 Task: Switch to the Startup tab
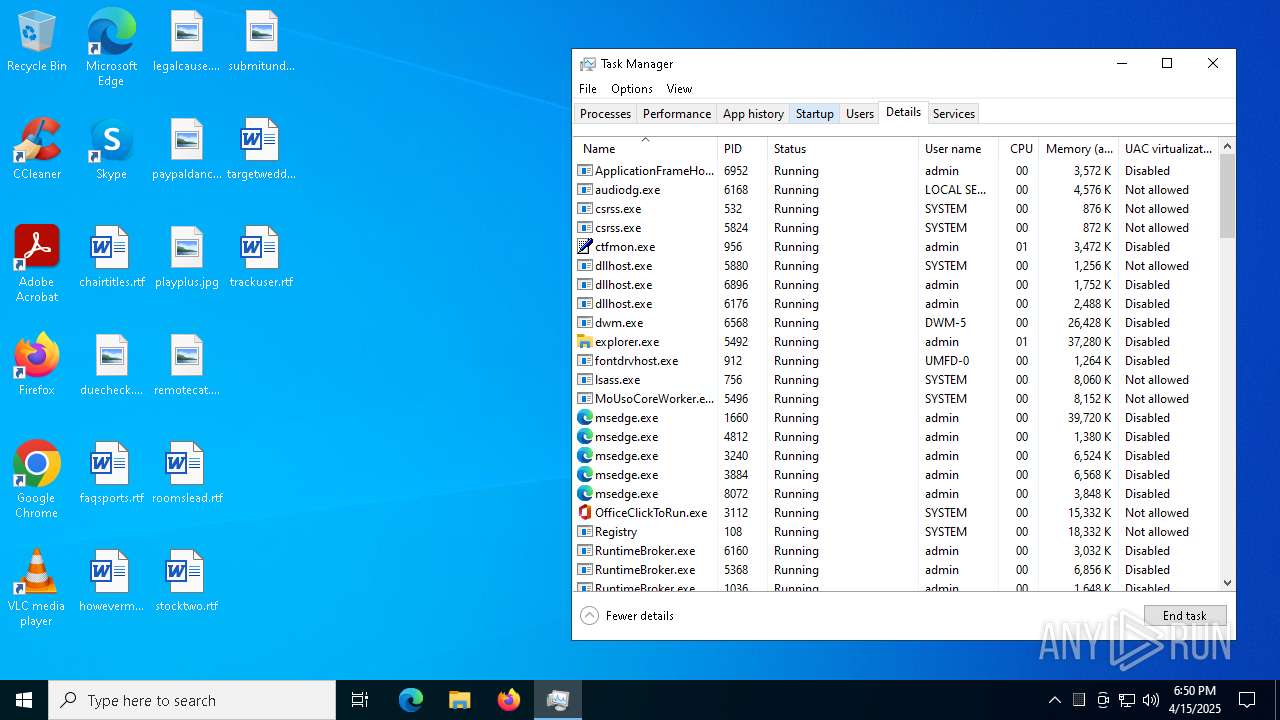815,114
